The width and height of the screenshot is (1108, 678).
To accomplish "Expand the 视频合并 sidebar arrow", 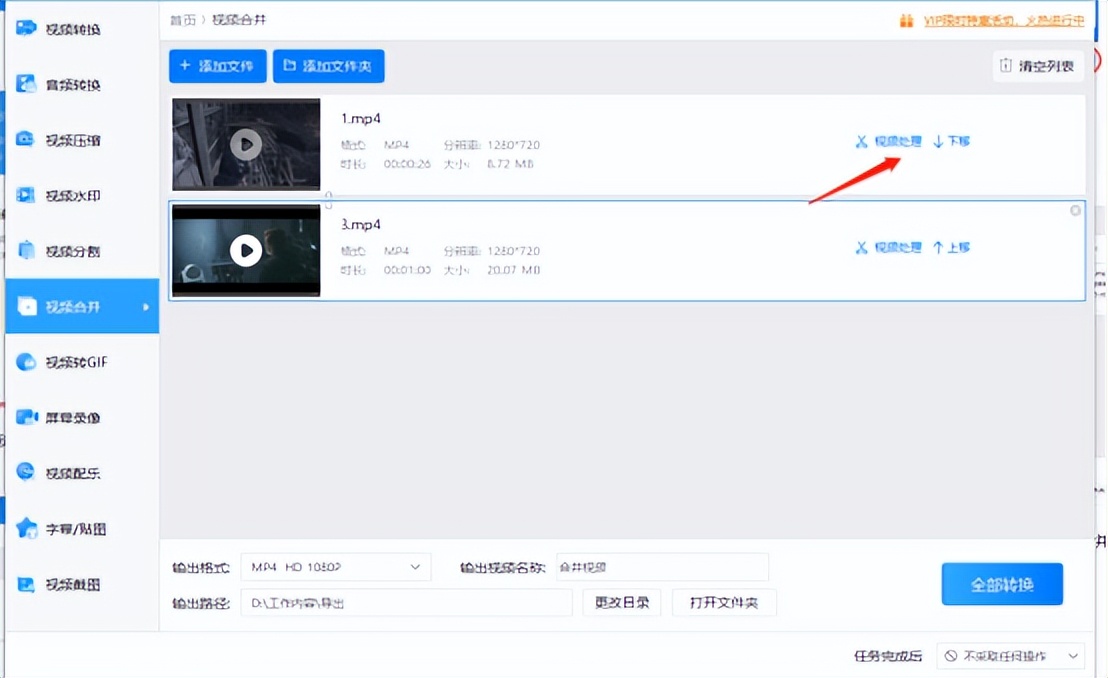I will 146,306.
